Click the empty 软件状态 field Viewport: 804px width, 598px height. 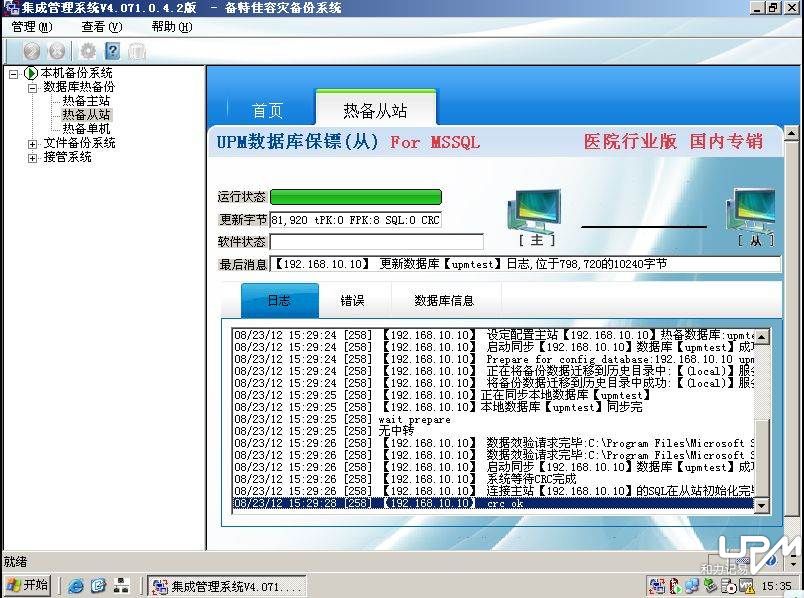(x=376, y=242)
